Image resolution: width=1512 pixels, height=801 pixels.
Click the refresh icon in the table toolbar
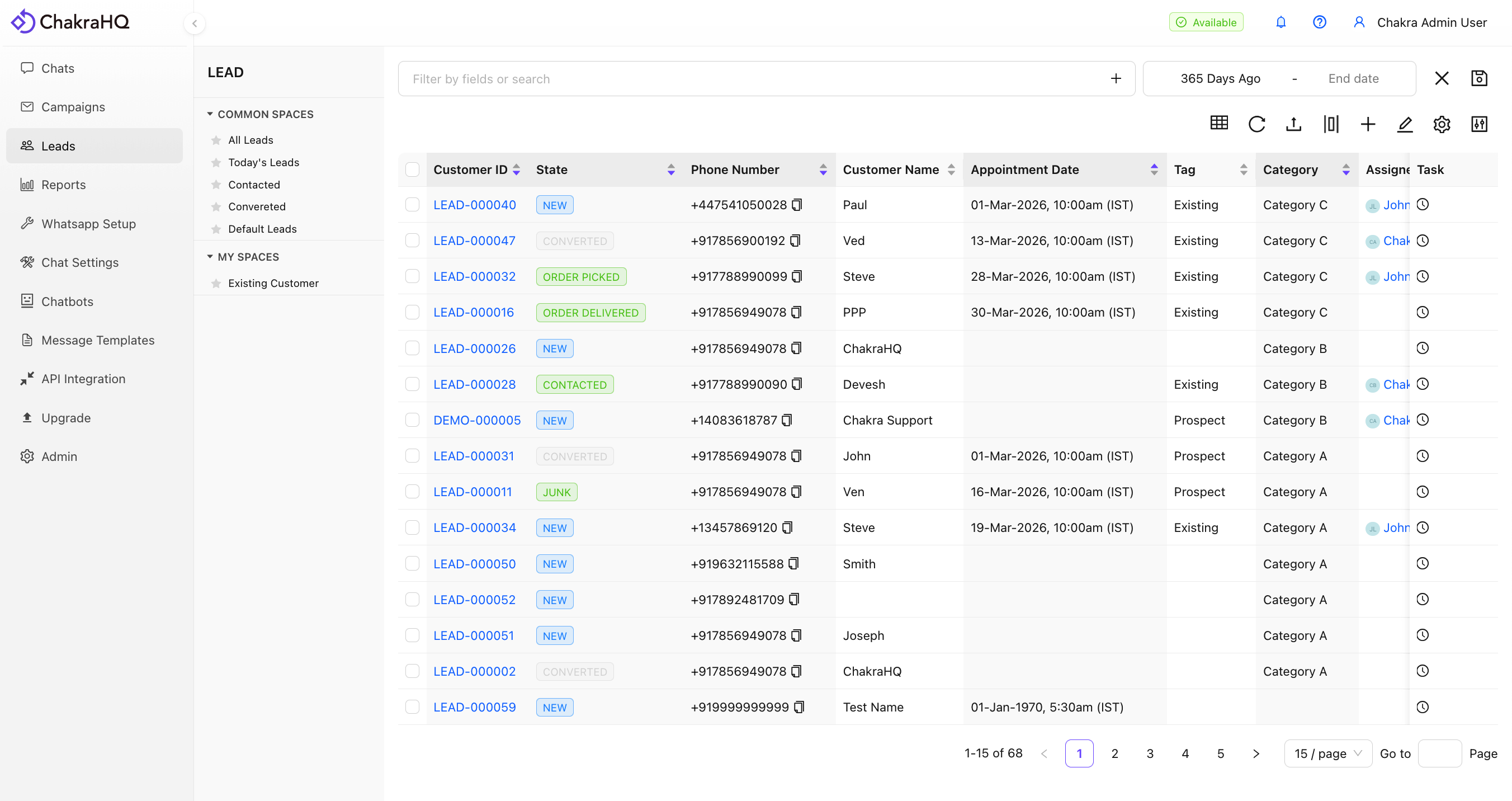pyautogui.click(x=1256, y=124)
